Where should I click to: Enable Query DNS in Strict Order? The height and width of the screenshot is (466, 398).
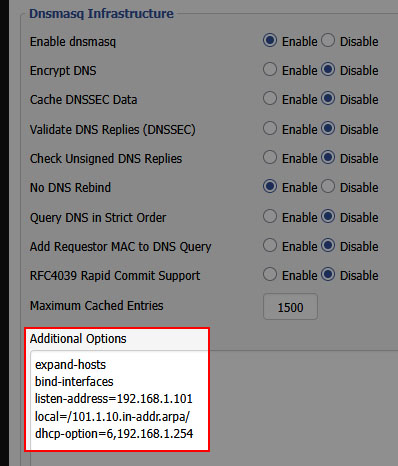coord(270,217)
